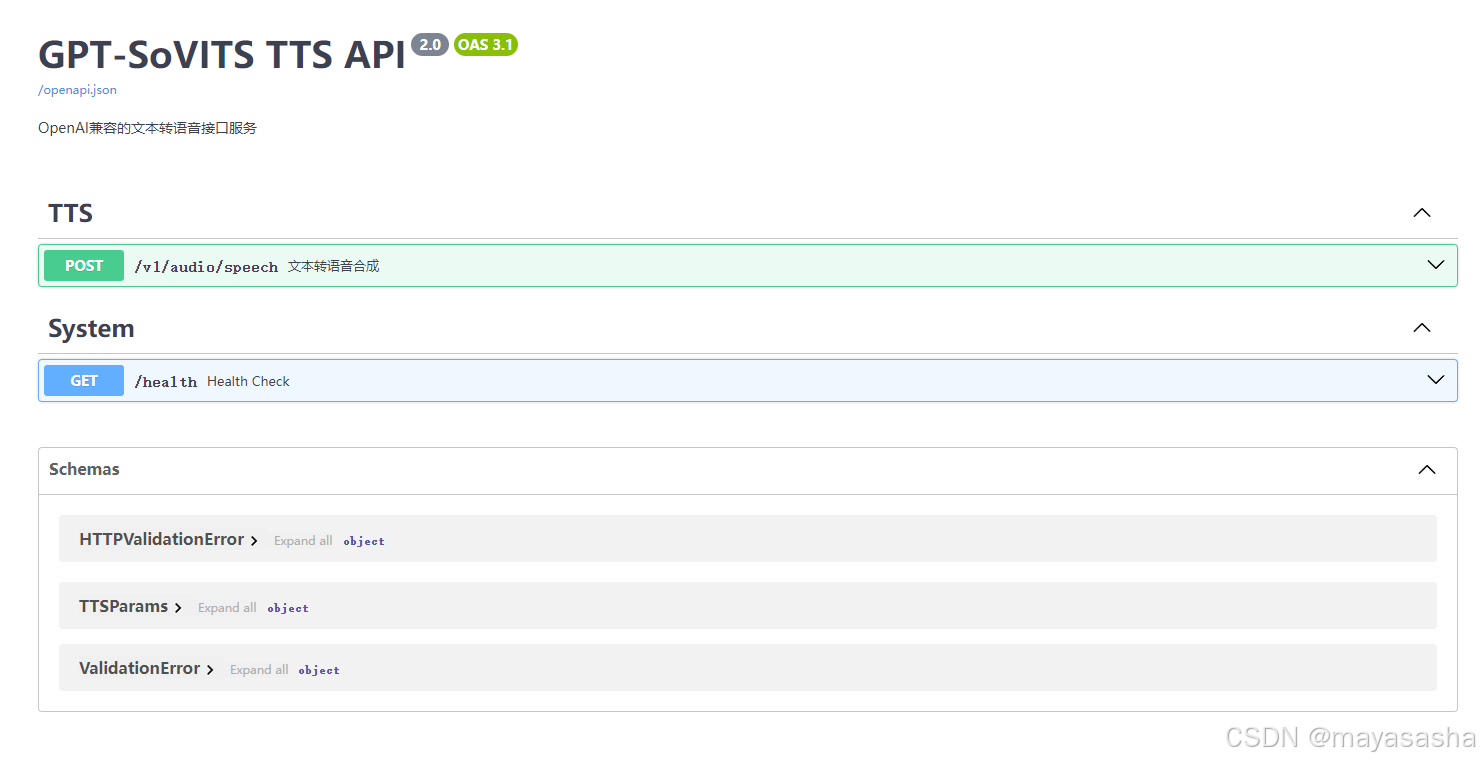Open the /openapi.json link
The width and height of the screenshot is (1480, 763).
pyautogui.click(x=77, y=90)
